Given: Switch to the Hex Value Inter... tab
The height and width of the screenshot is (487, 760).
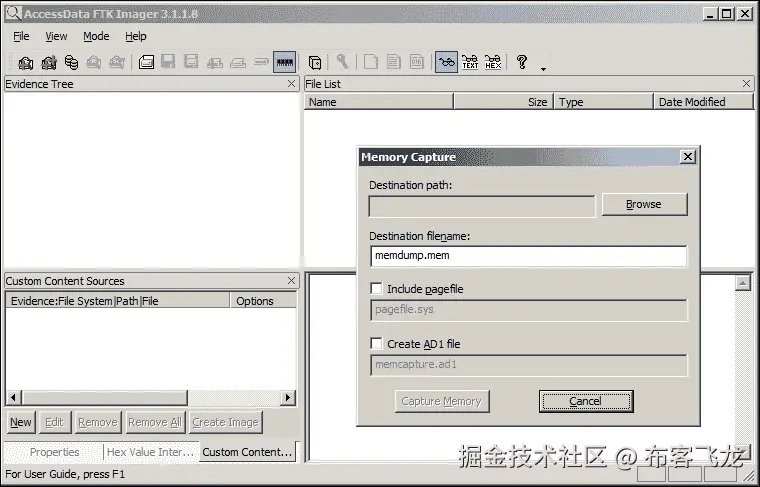Looking at the screenshot, I should pyautogui.click(x=151, y=452).
